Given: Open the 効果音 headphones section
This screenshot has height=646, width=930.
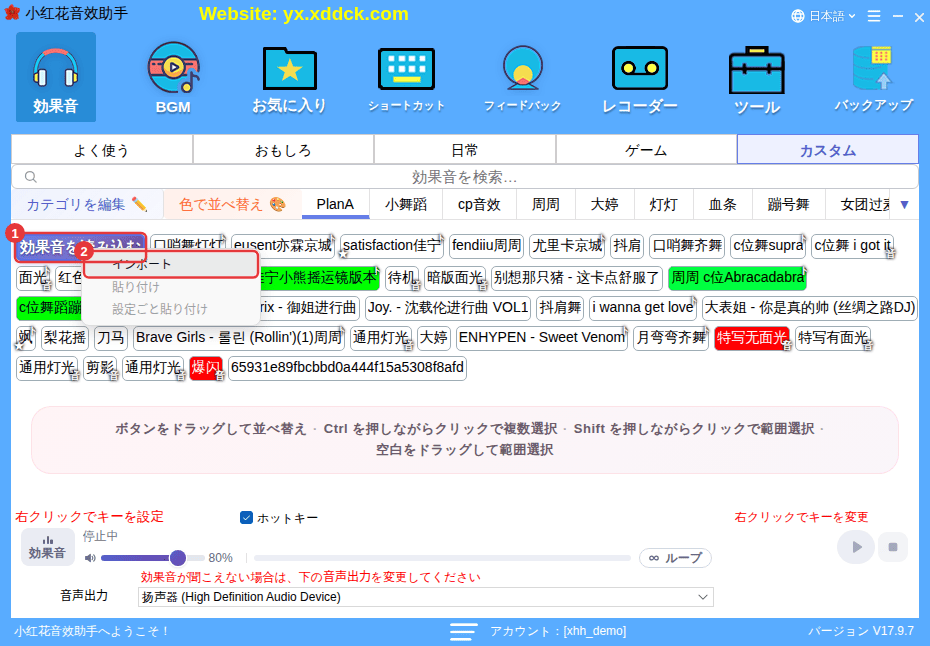Looking at the screenshot, I should [56, 77].
